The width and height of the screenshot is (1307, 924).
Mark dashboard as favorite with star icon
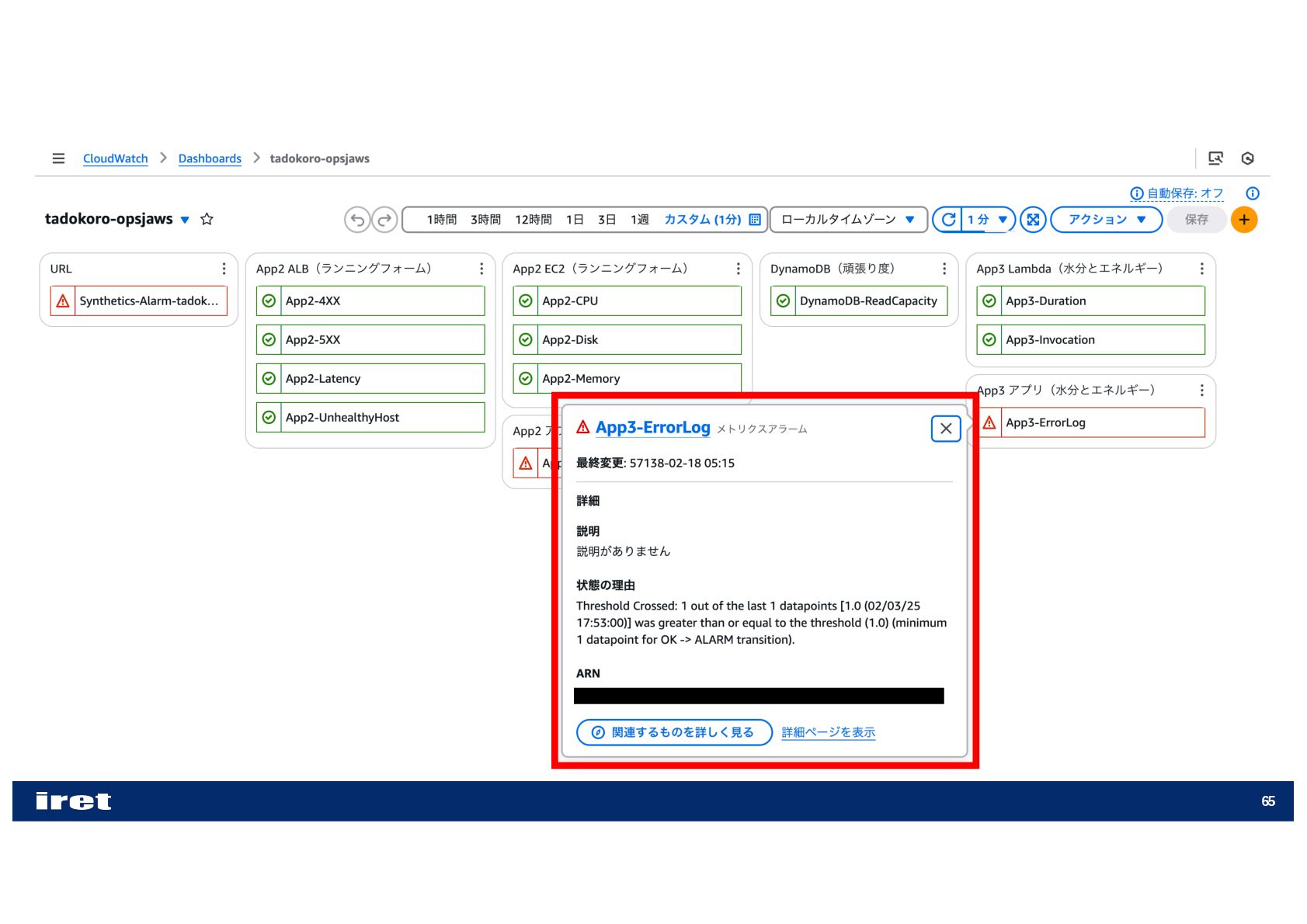click(x=207, y=219)
